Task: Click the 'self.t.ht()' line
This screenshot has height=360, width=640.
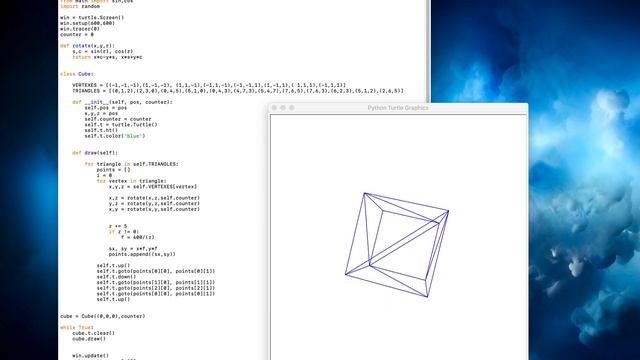Action: pyautogui.click(x=101, y=131)
